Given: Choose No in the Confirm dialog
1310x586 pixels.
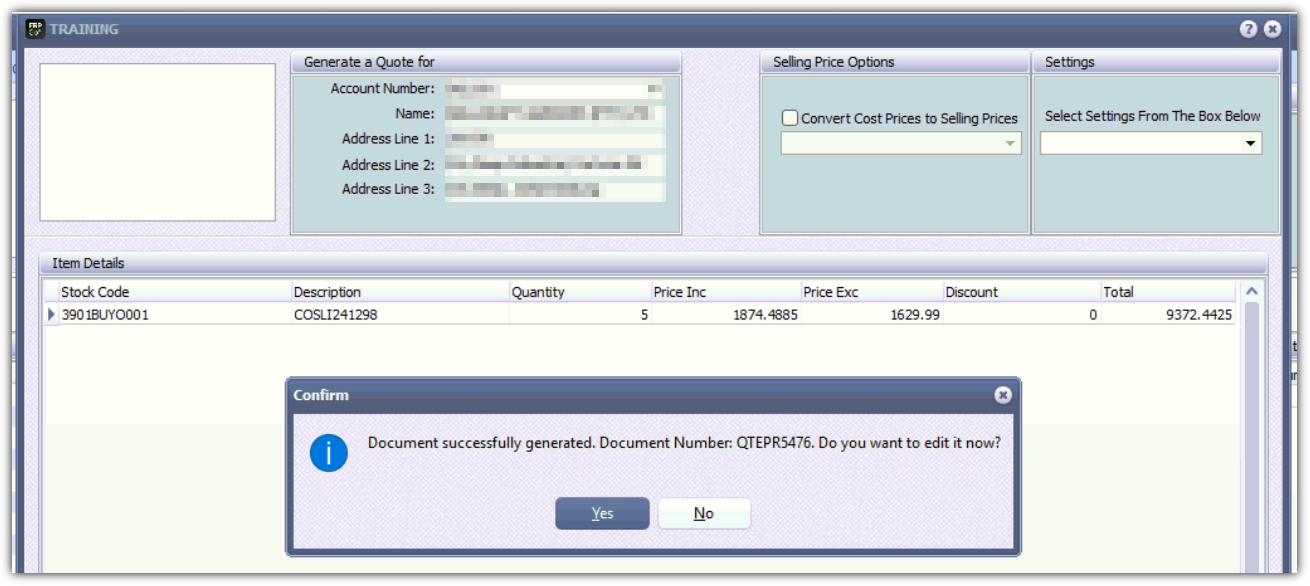Looking at the screenshot, I should click(703, 513).
